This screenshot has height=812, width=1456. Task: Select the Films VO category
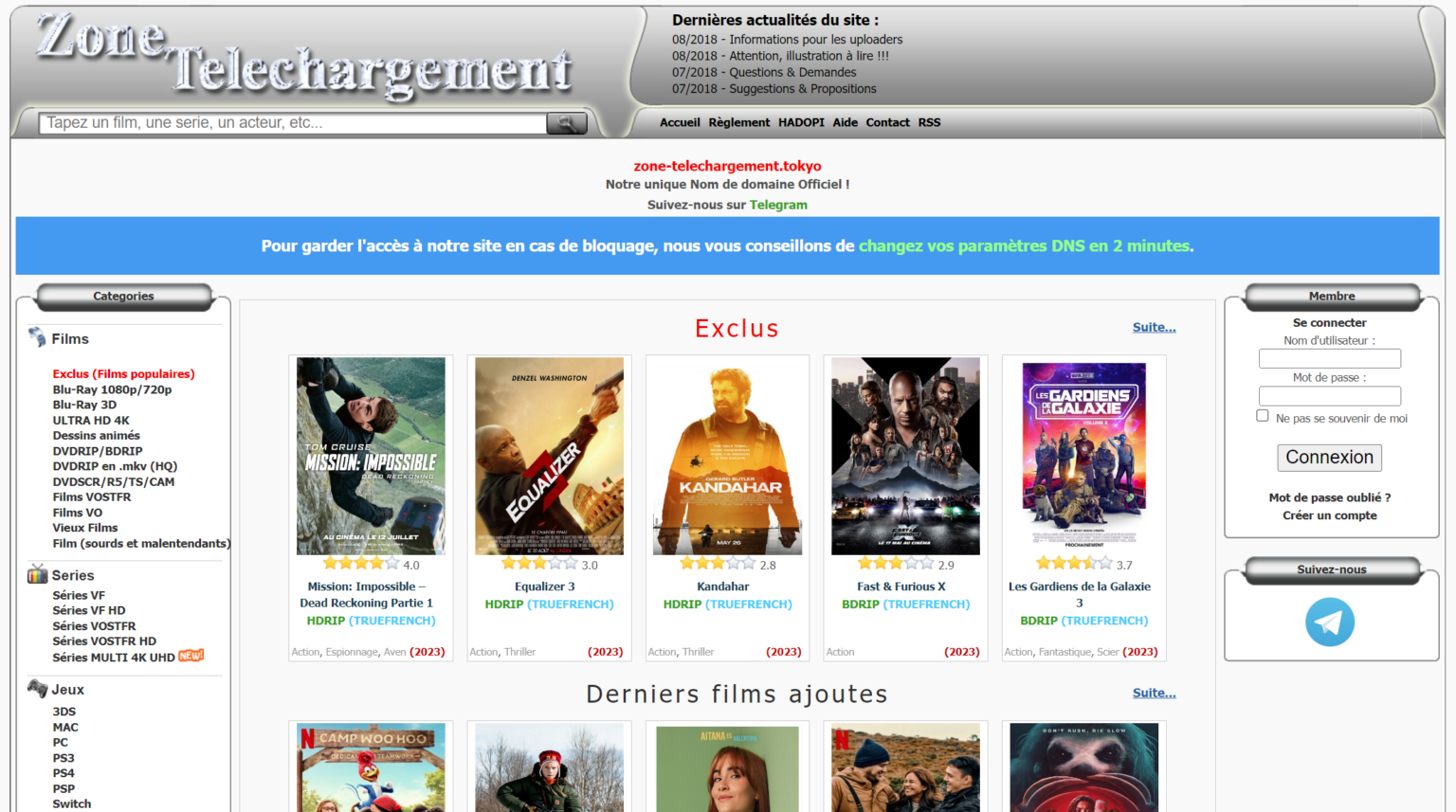[78, 513]
